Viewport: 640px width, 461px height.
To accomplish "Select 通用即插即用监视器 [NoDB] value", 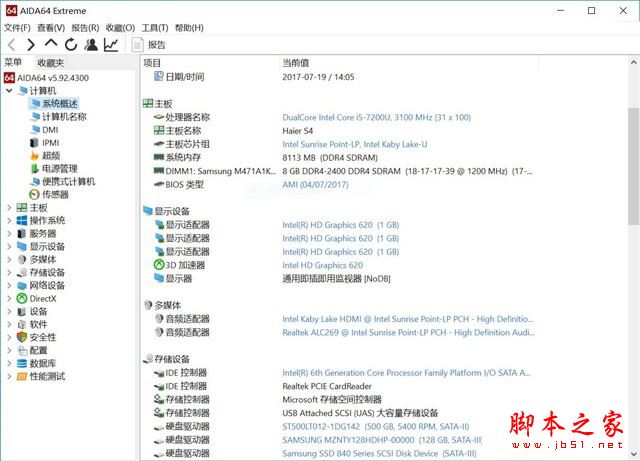I will tap(336, 278).
